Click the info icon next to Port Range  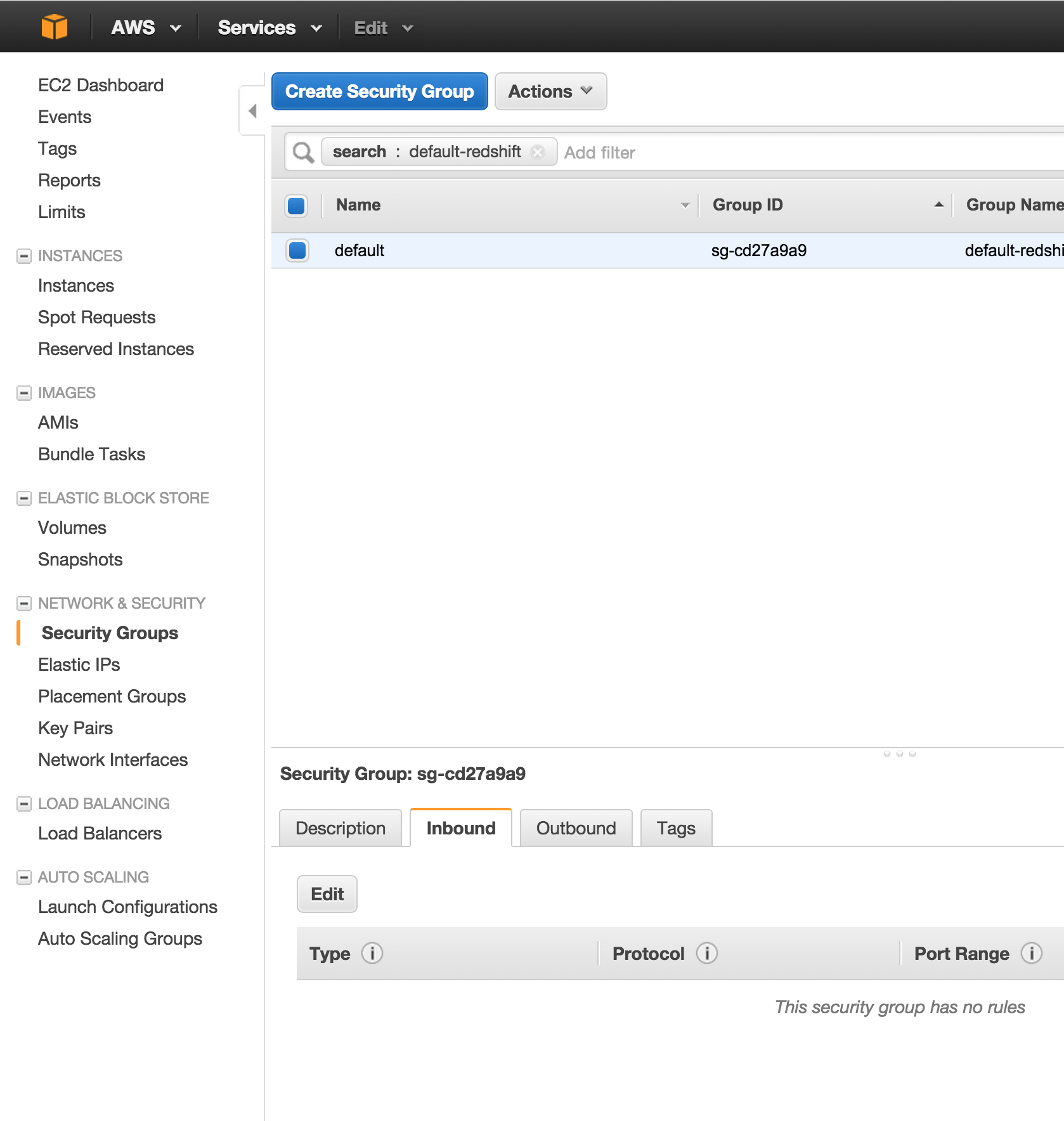coord(1032,953)
